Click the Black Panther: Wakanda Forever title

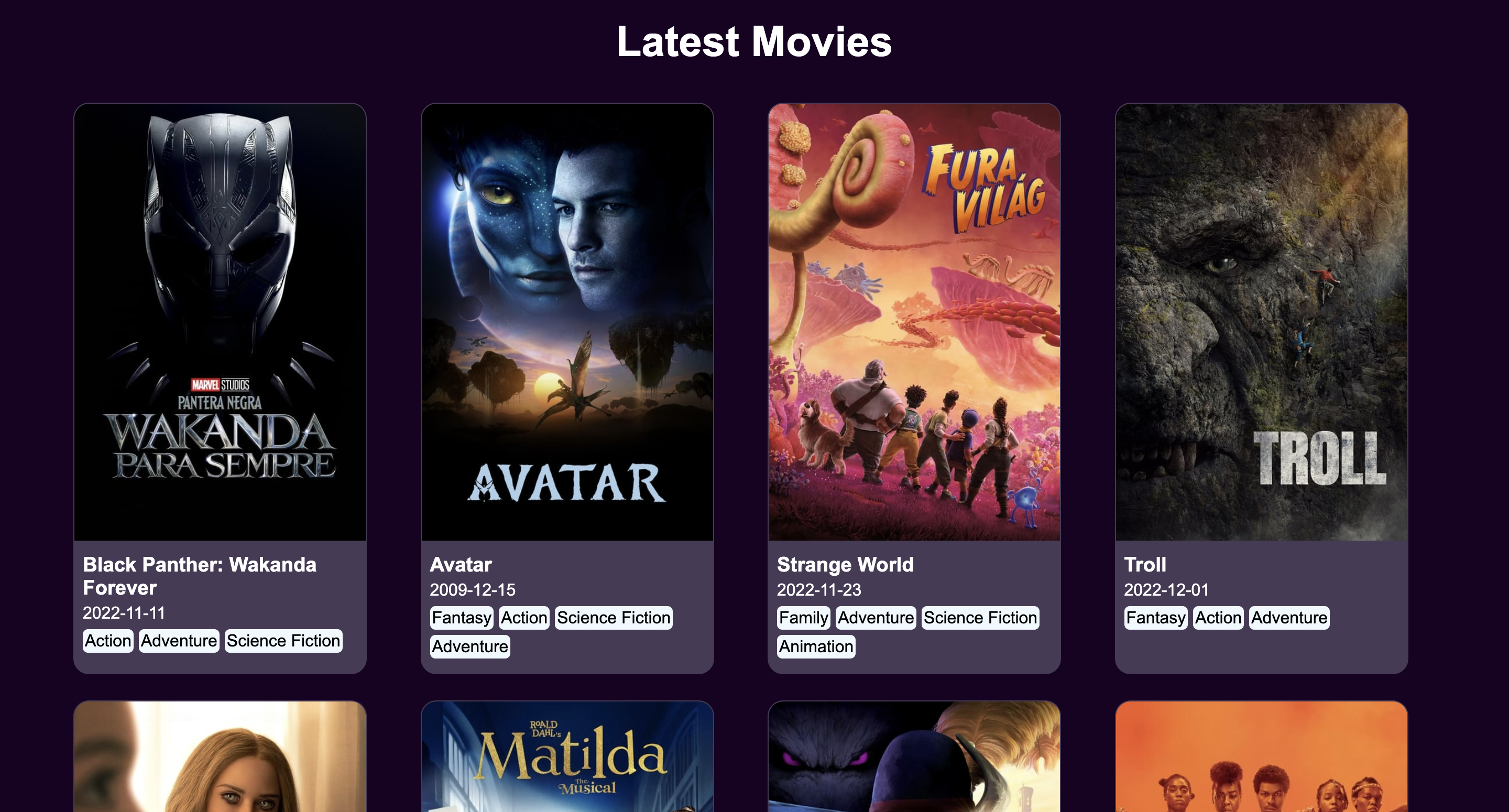(x=199, y=575)
